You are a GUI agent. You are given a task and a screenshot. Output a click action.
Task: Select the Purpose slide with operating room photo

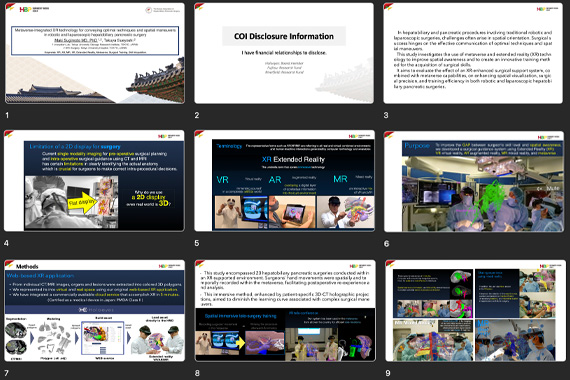(474, 181)
